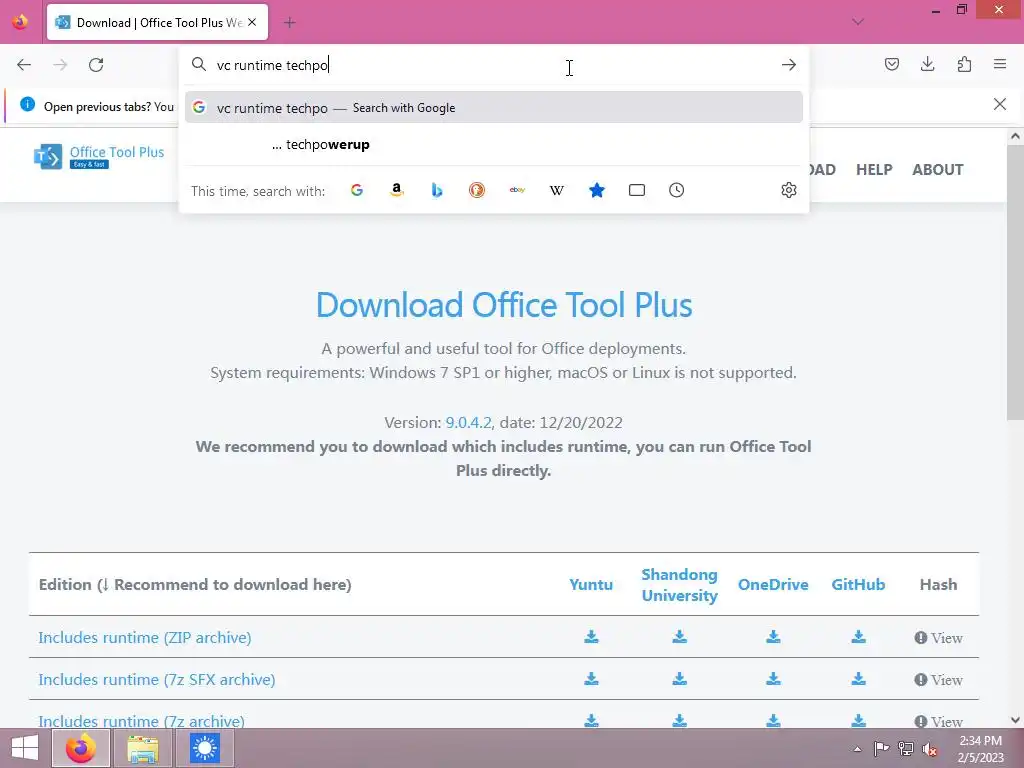Download ZIP archive from OneDrive

773,637
